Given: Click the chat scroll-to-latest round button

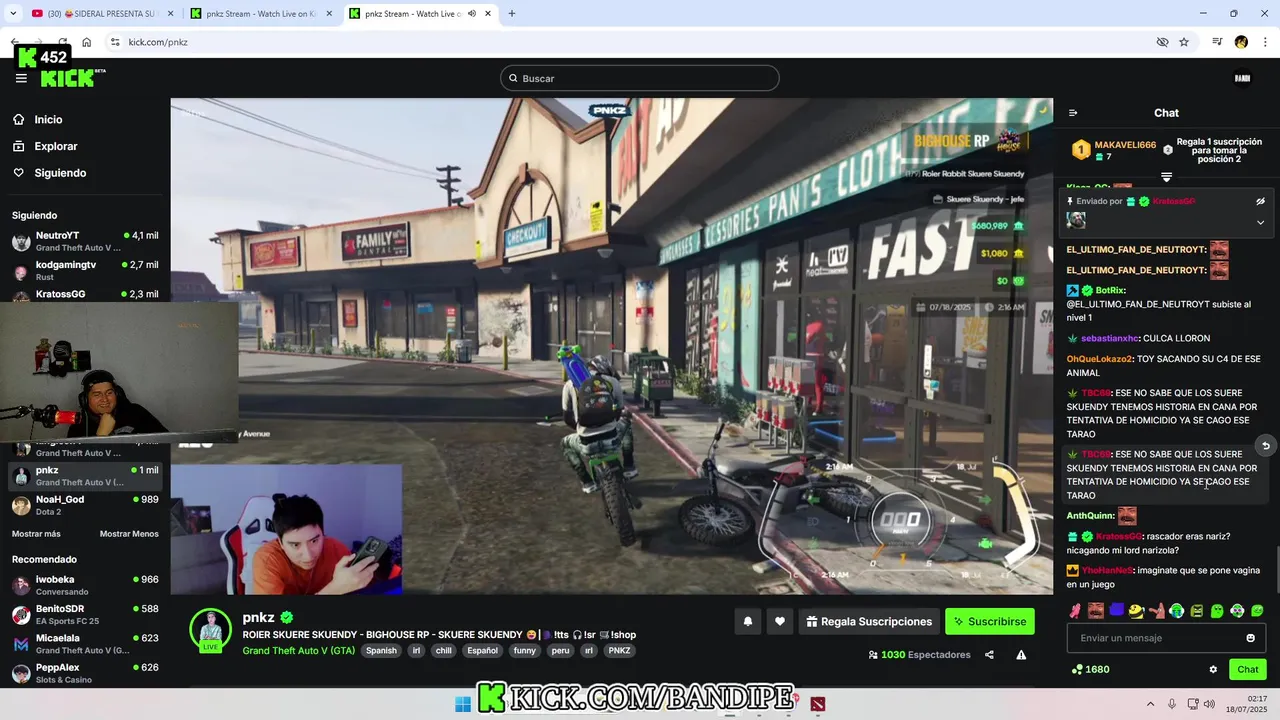Looking at the screenshot, I should (1265, 446).
